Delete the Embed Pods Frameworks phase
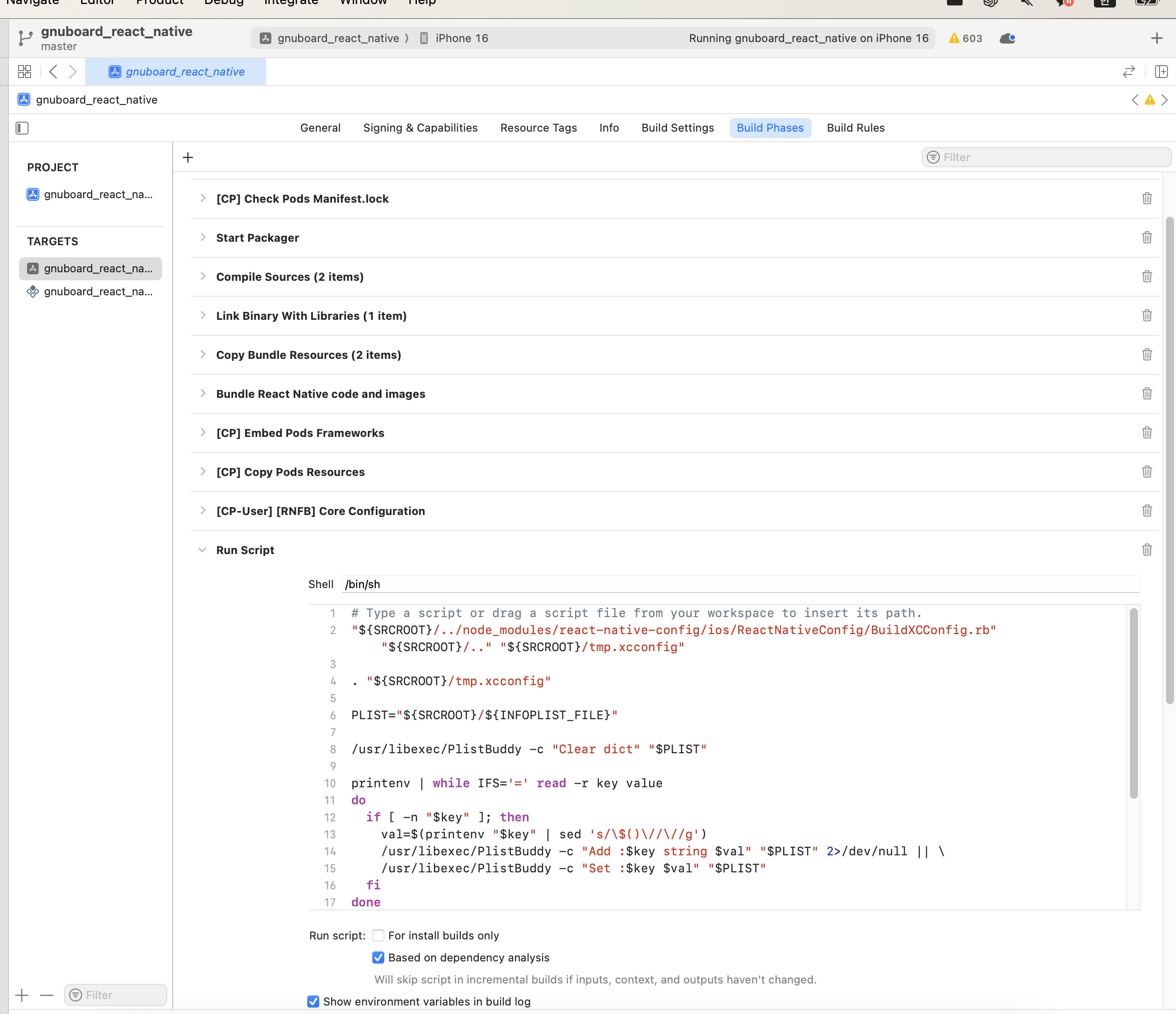The width and height of the screenshot is (1176, 1014). coord(1146,432)
